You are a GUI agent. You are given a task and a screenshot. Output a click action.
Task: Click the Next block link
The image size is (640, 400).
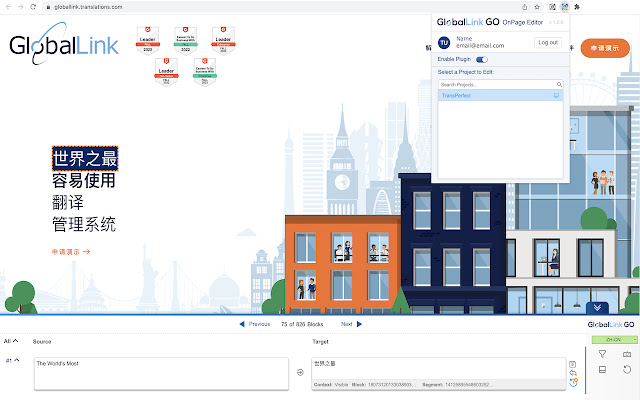click(347, 324)
